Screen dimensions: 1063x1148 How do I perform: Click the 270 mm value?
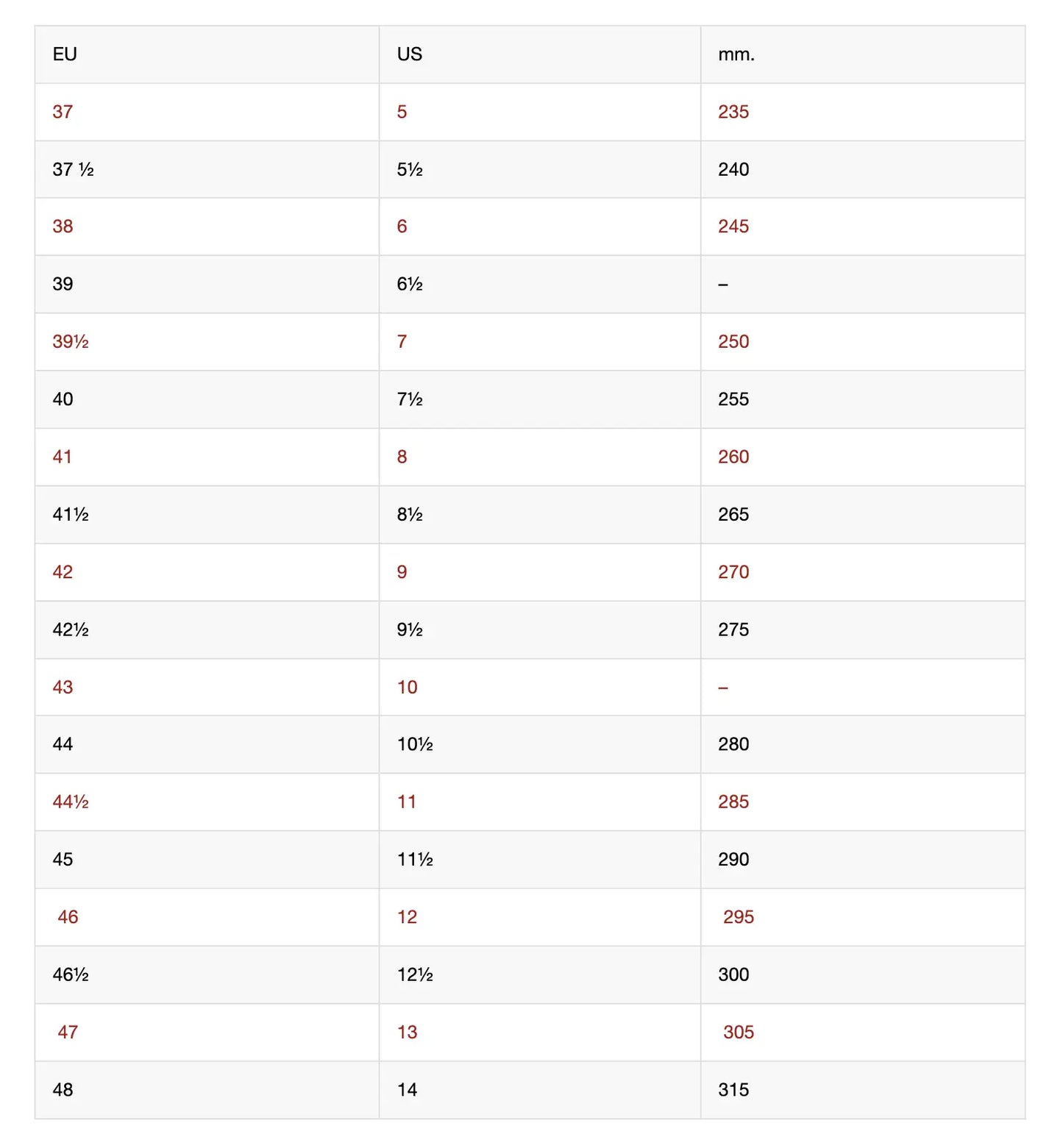pyautogui.click(x=733, y=572)
